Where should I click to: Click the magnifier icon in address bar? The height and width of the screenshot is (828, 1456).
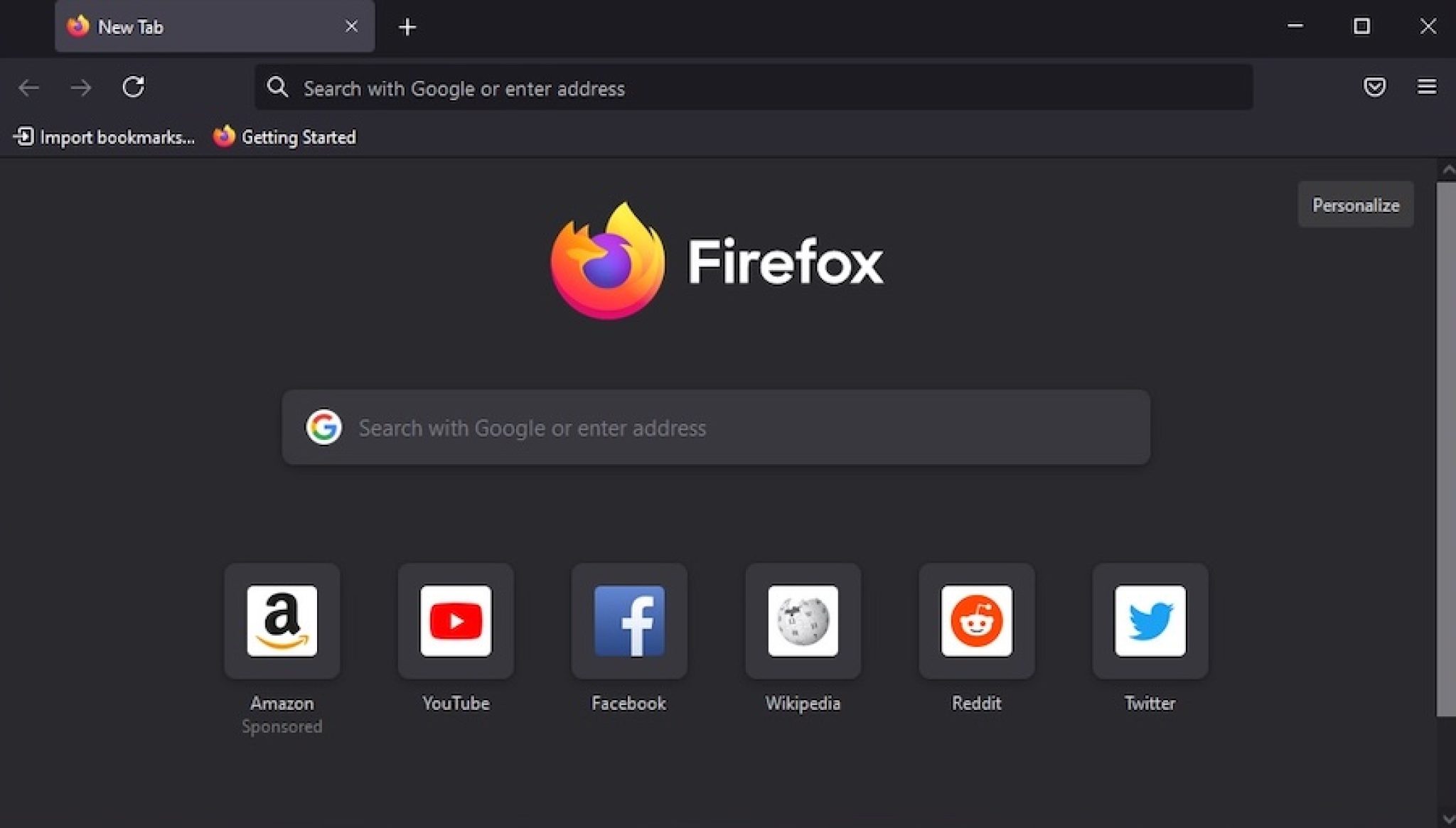[277, 87]
